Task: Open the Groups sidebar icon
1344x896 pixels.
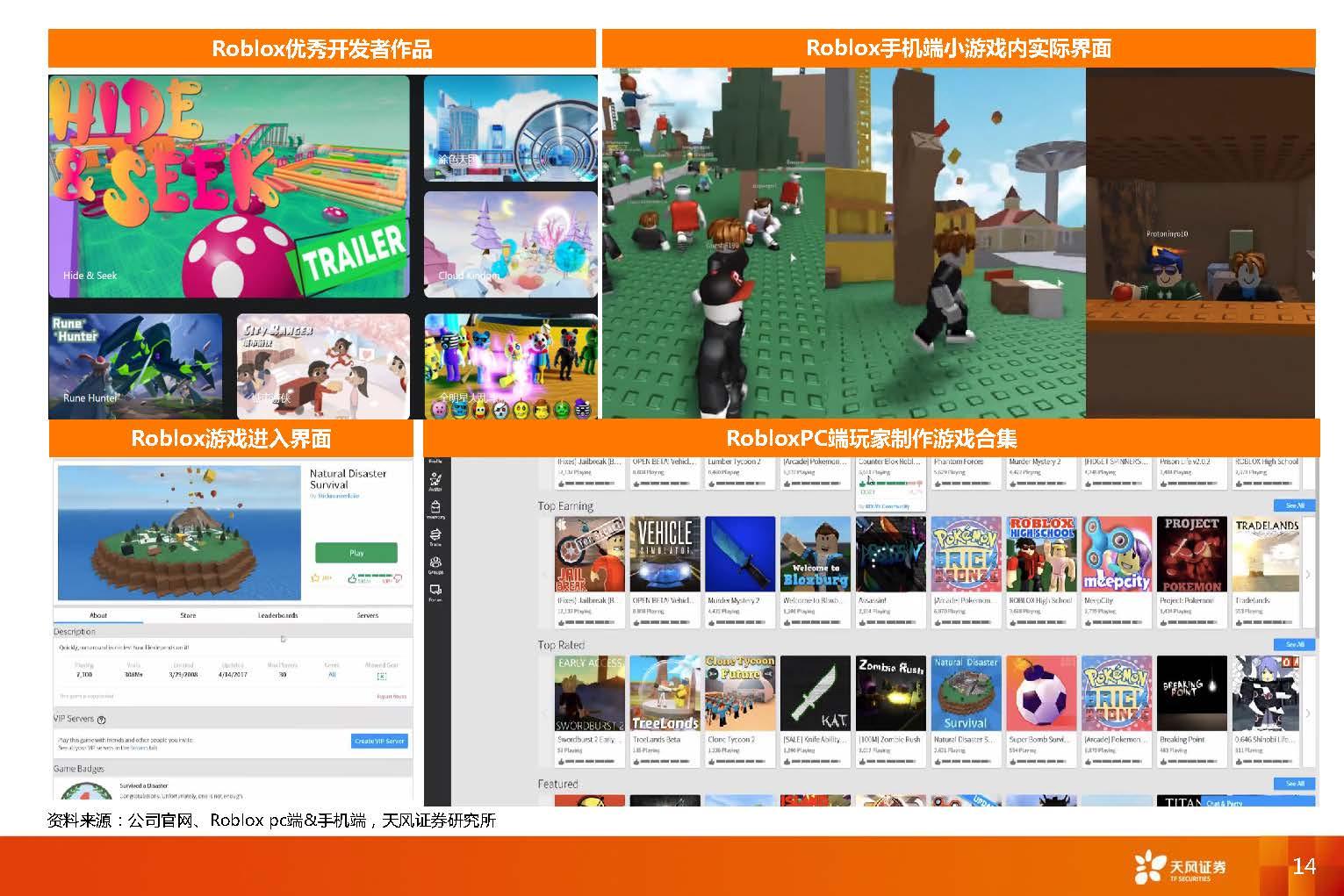Action: point(435,564)
